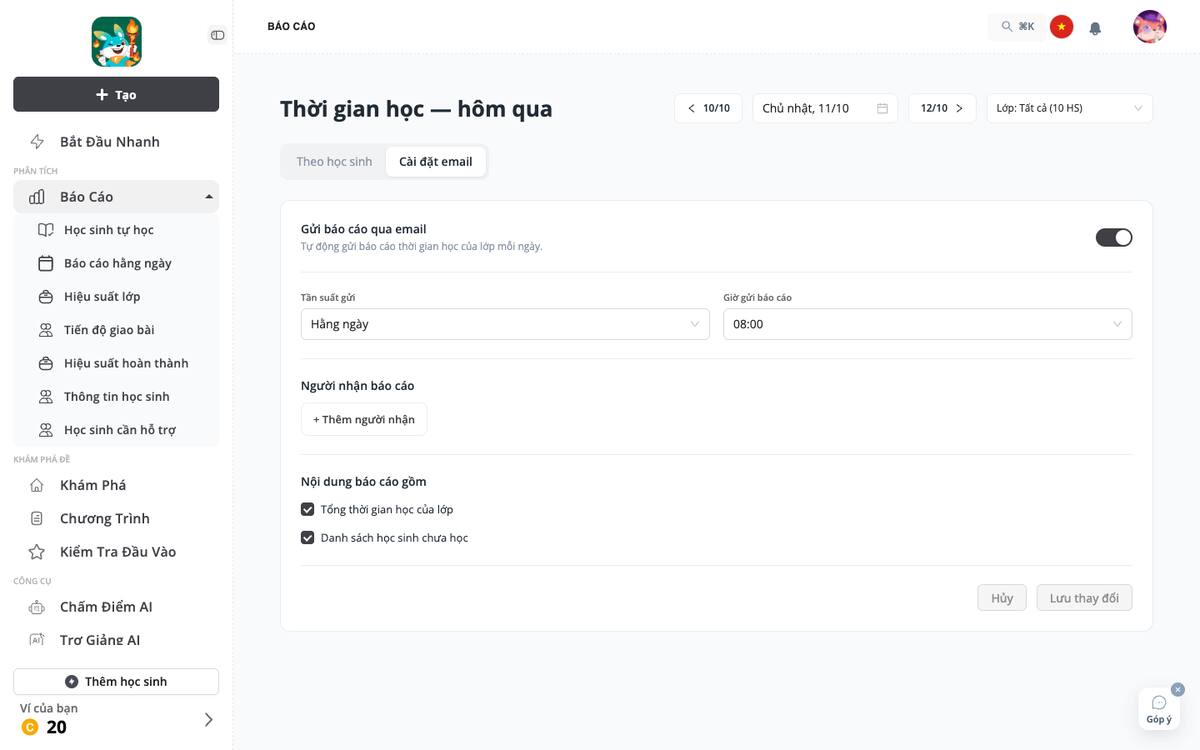1200x750 pixels.
Task: Toggle off Gửi báo cáo qua email switch
Action: click(1114, 237)
